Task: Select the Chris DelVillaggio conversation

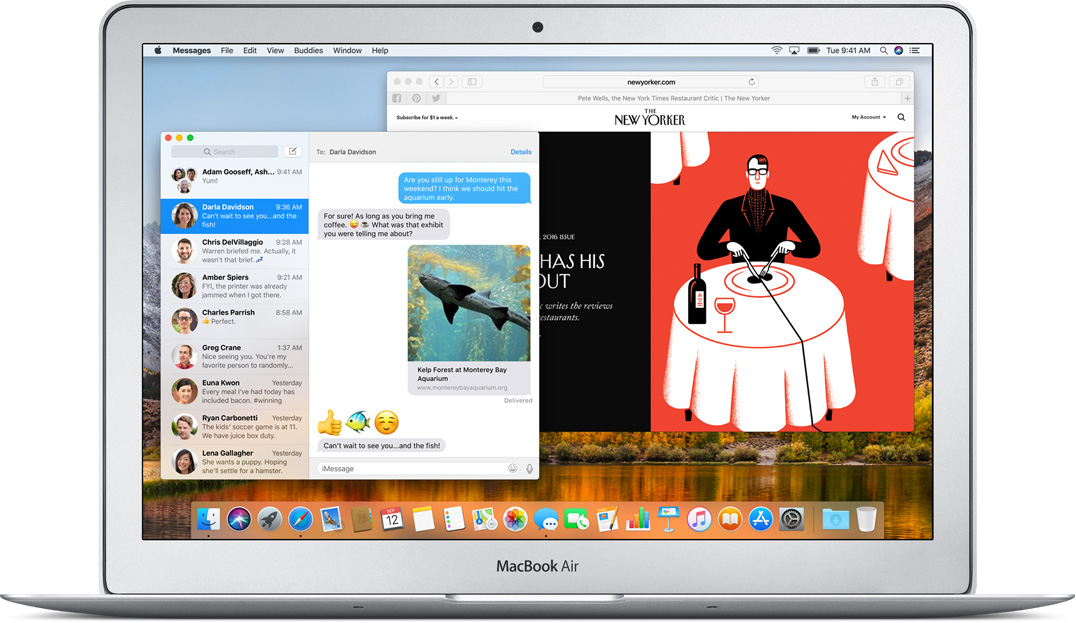Action: 235,250
